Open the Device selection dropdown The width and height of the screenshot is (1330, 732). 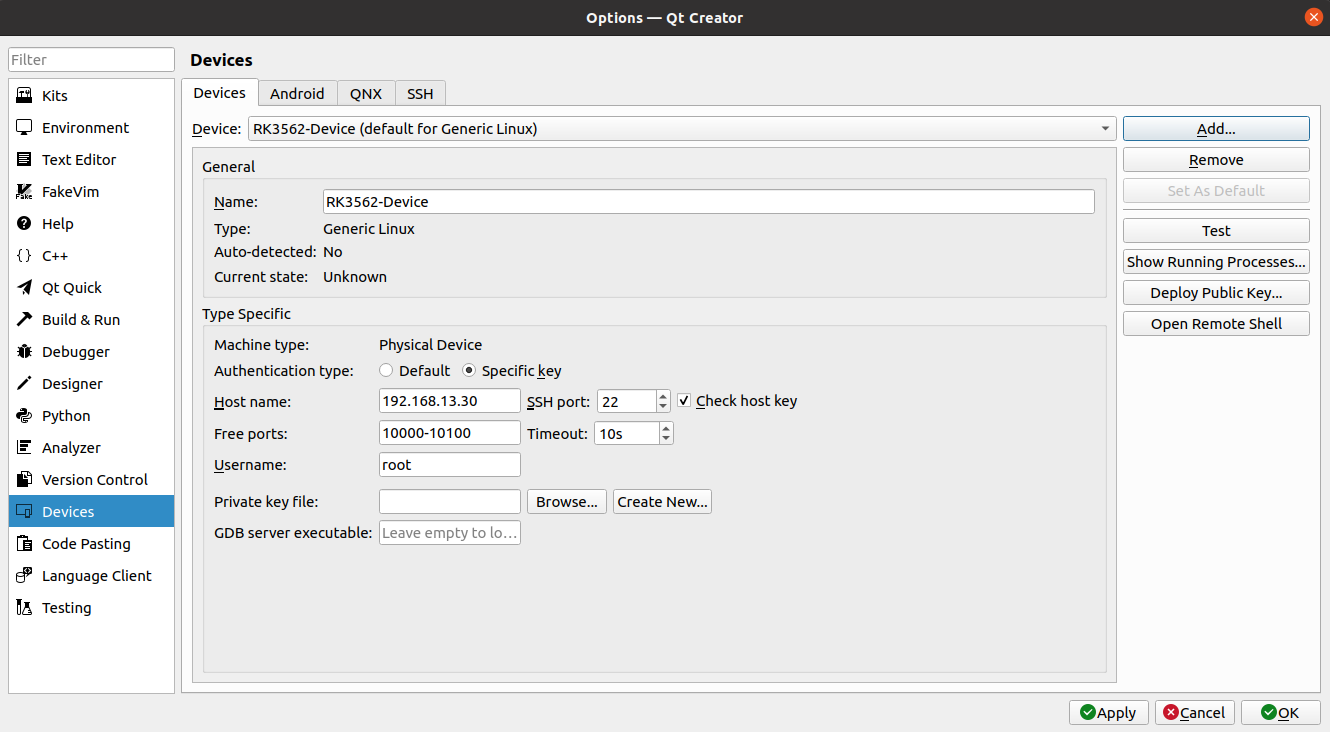coord(681,129)
